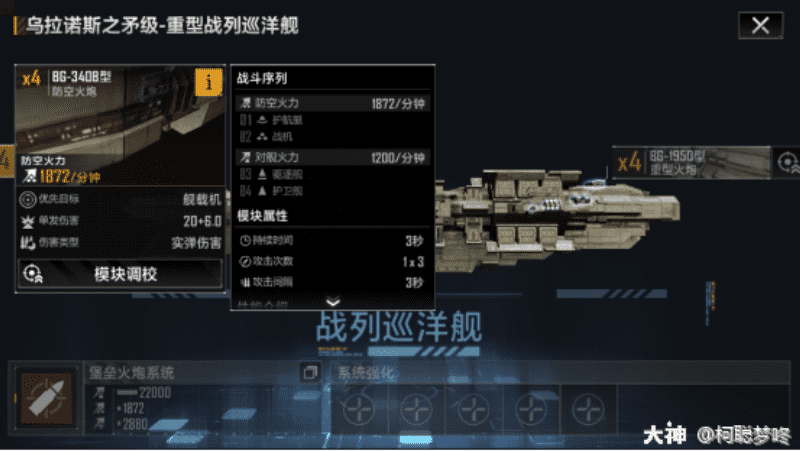Click the 01 护航艇 target entry
Screen dimensions: 800x451
(271, 120)
